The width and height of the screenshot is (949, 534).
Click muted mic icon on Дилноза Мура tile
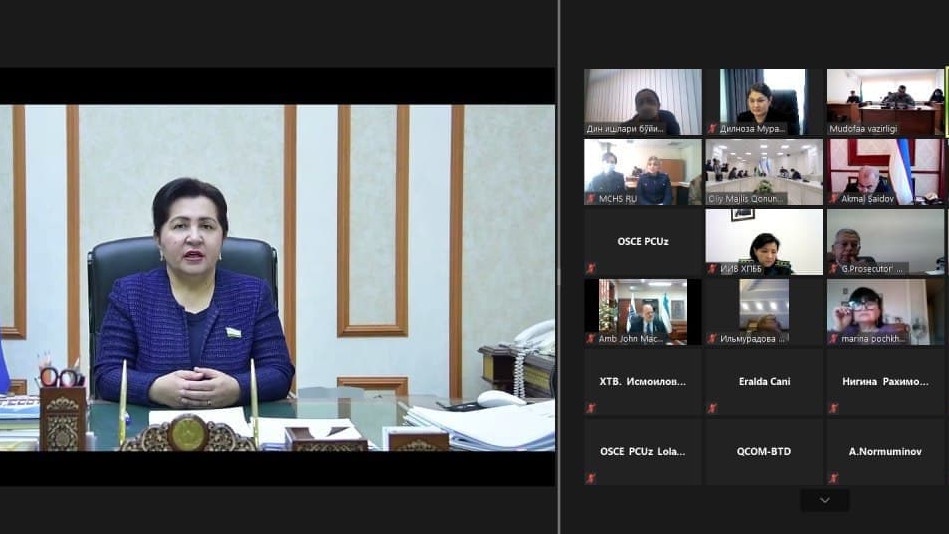pyautogui.click(x=712, y=129)
